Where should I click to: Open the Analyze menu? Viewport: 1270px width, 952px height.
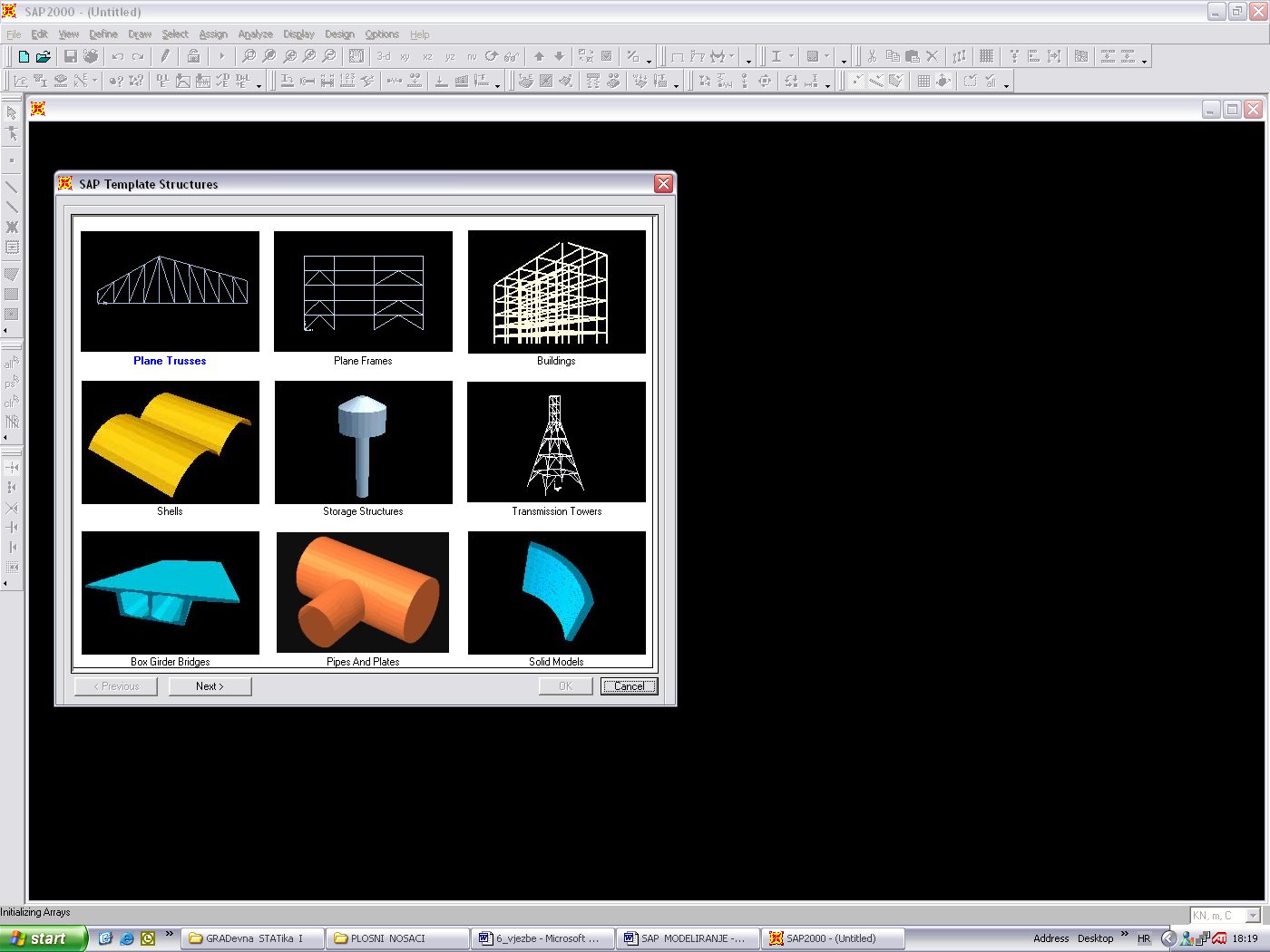coord(255,34)
